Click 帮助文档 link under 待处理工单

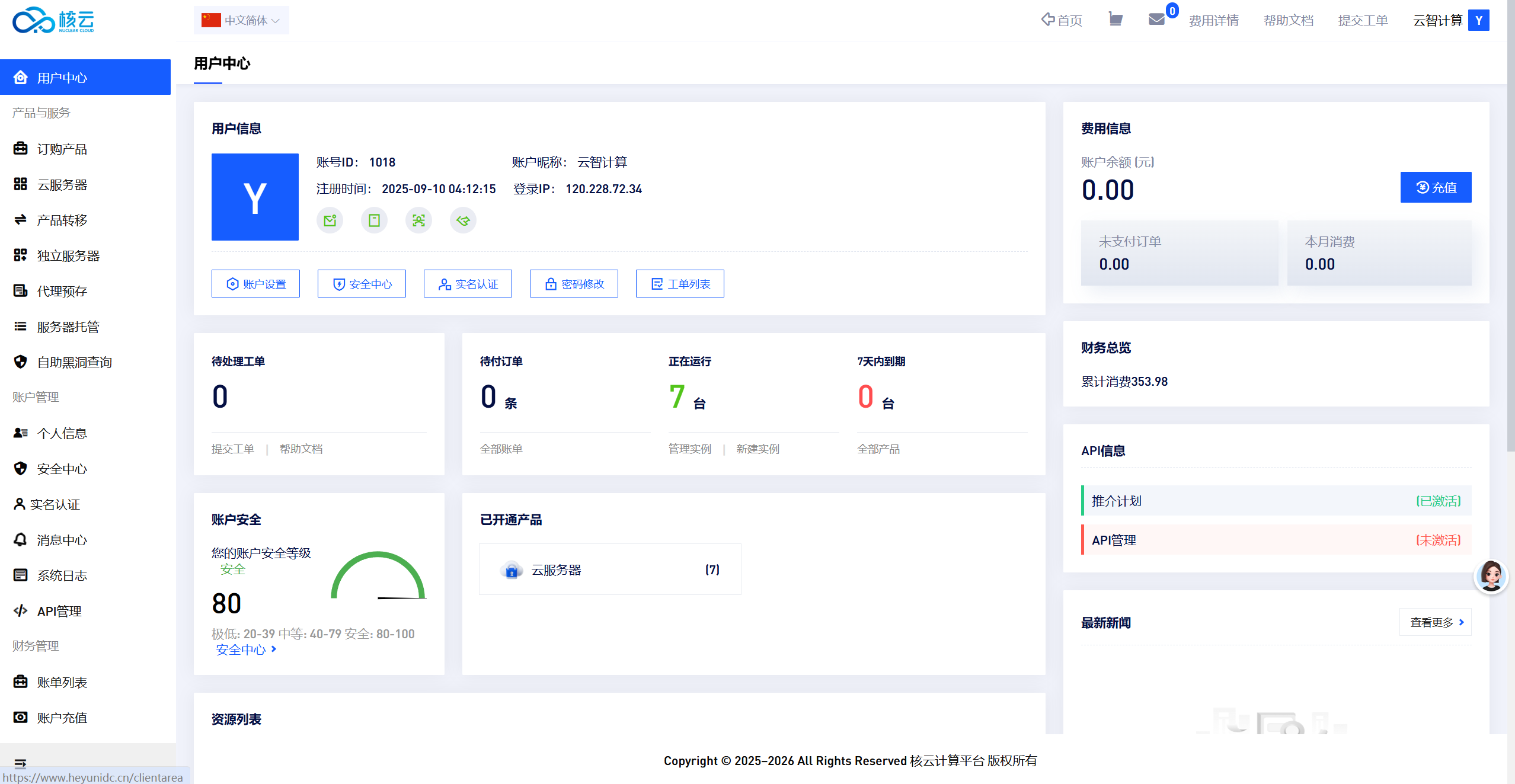pyautogui.click(x=301, y=449)
